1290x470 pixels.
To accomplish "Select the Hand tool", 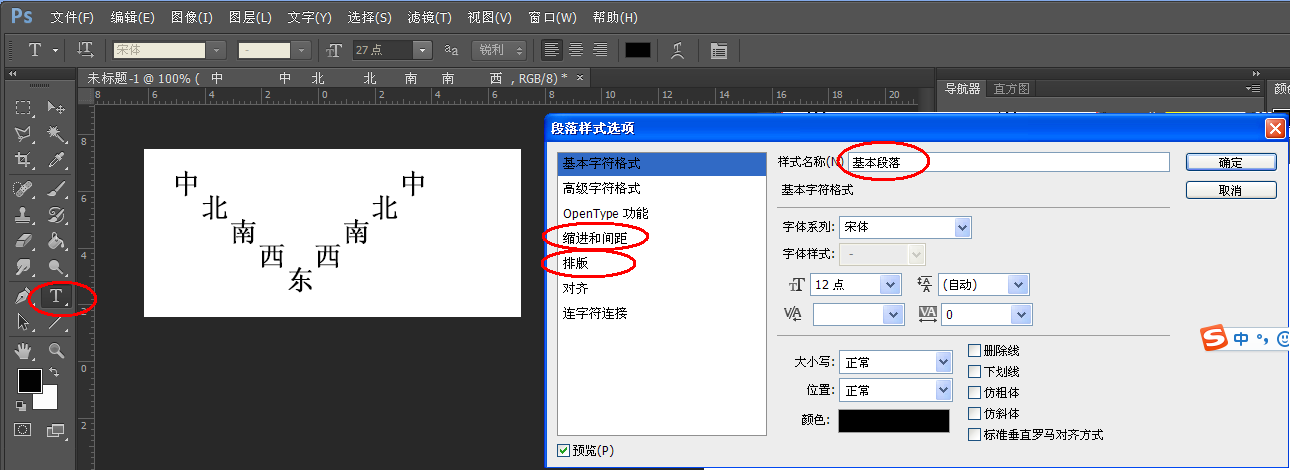I will click(24, 351).
